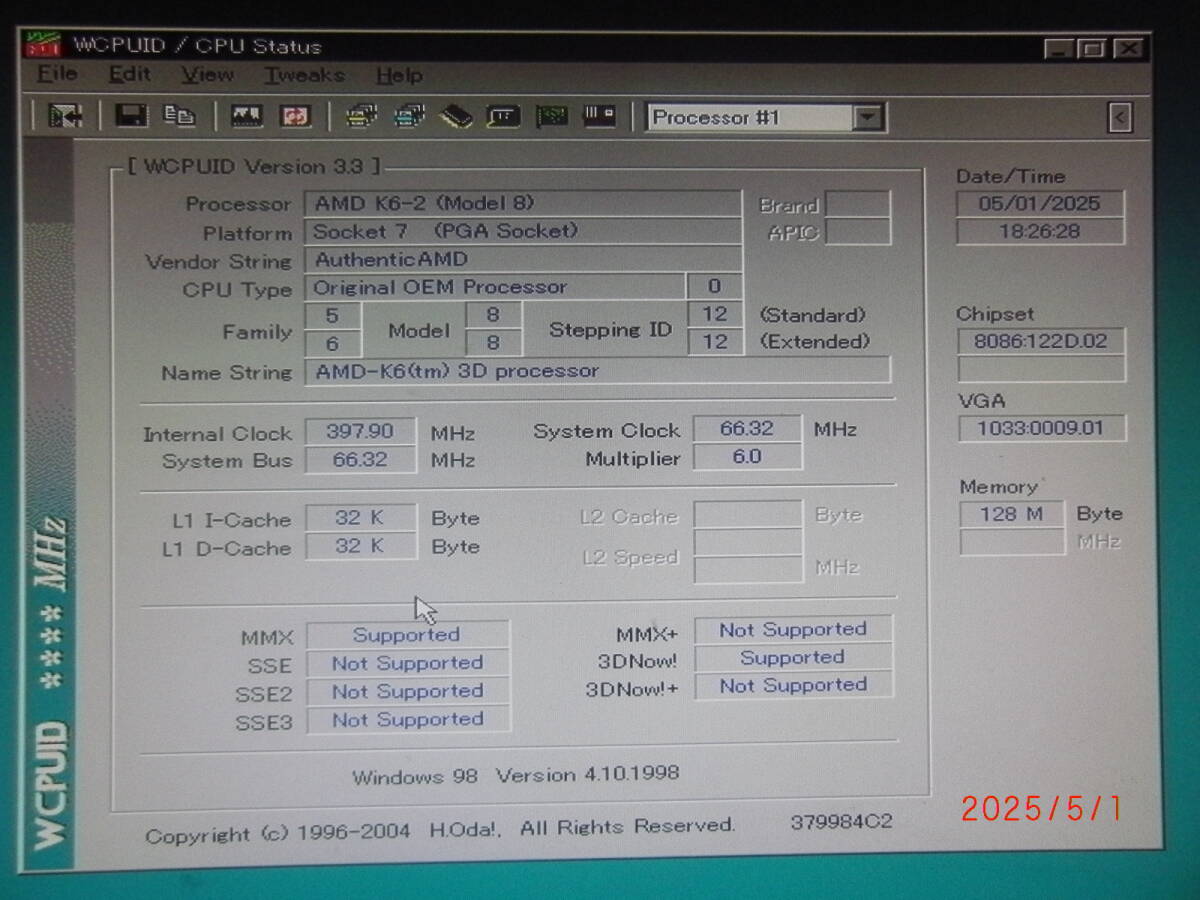Open the View menu
This screenshot has width=1200, height=900.
coord(205,75)
